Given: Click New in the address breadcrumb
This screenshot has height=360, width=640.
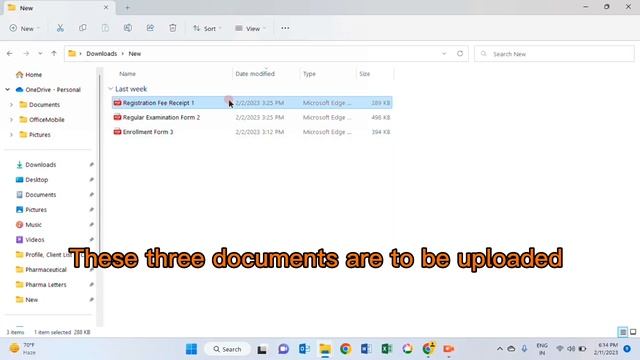Looking at the screenshot, I should click(135, 53).
